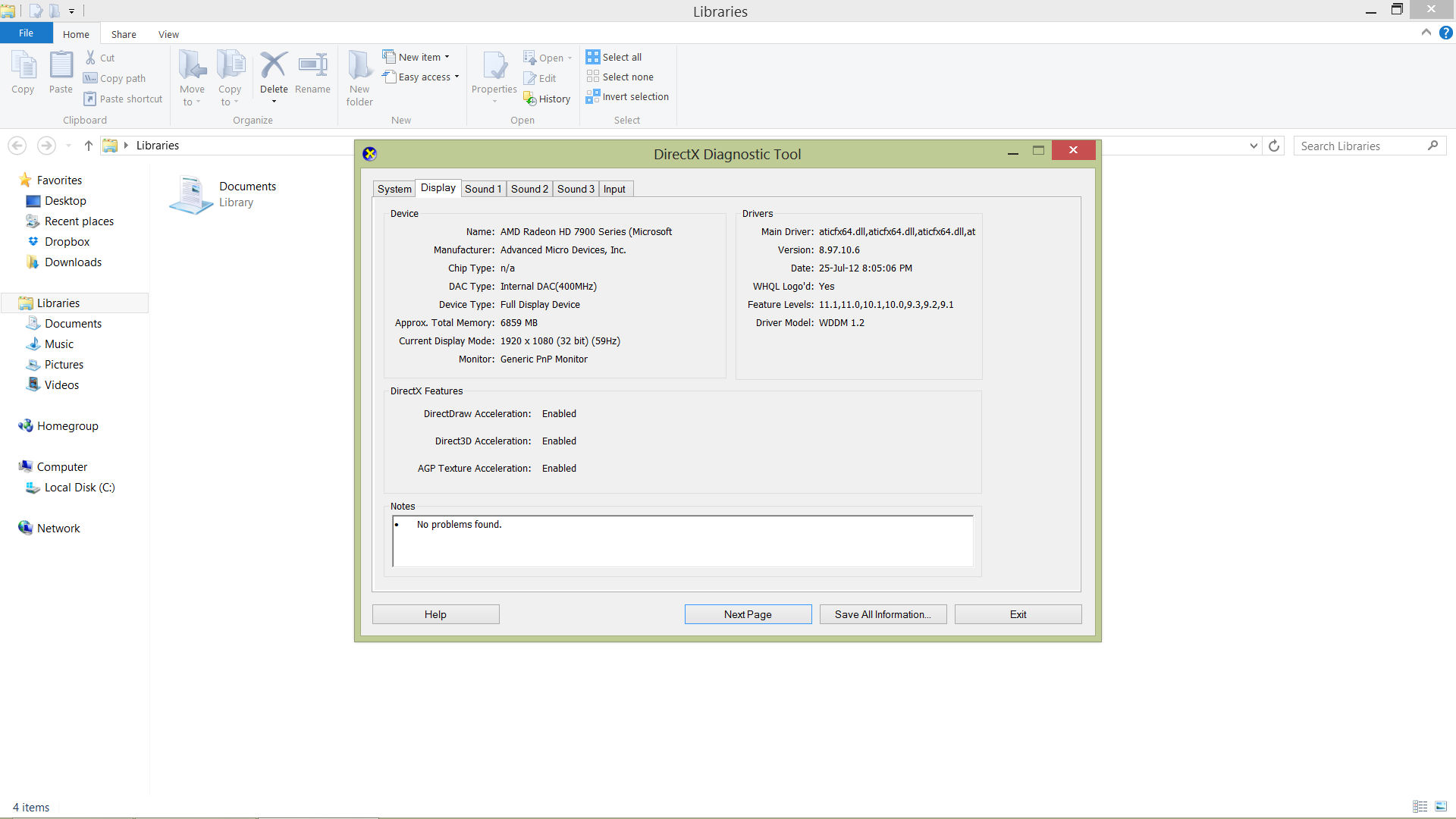The image size is (1456, 819).
Task: Switch to the Sound 1 tab
Action: (483, 189)
